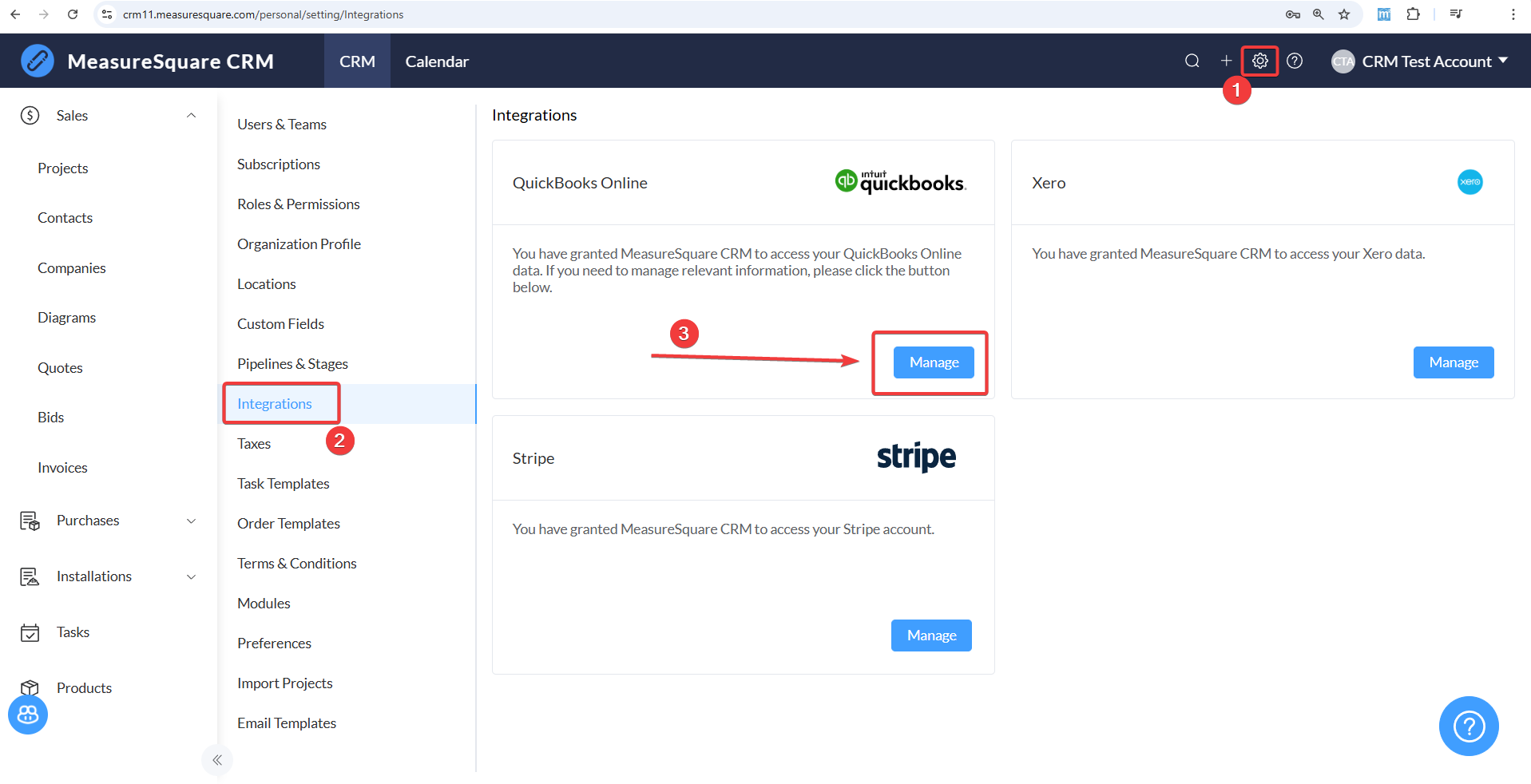Image resolution: width=1531 pixels, height=784 pixels.
Task: Click the Xero logo
Action: pyautogui.click(x=1470, y=182)
